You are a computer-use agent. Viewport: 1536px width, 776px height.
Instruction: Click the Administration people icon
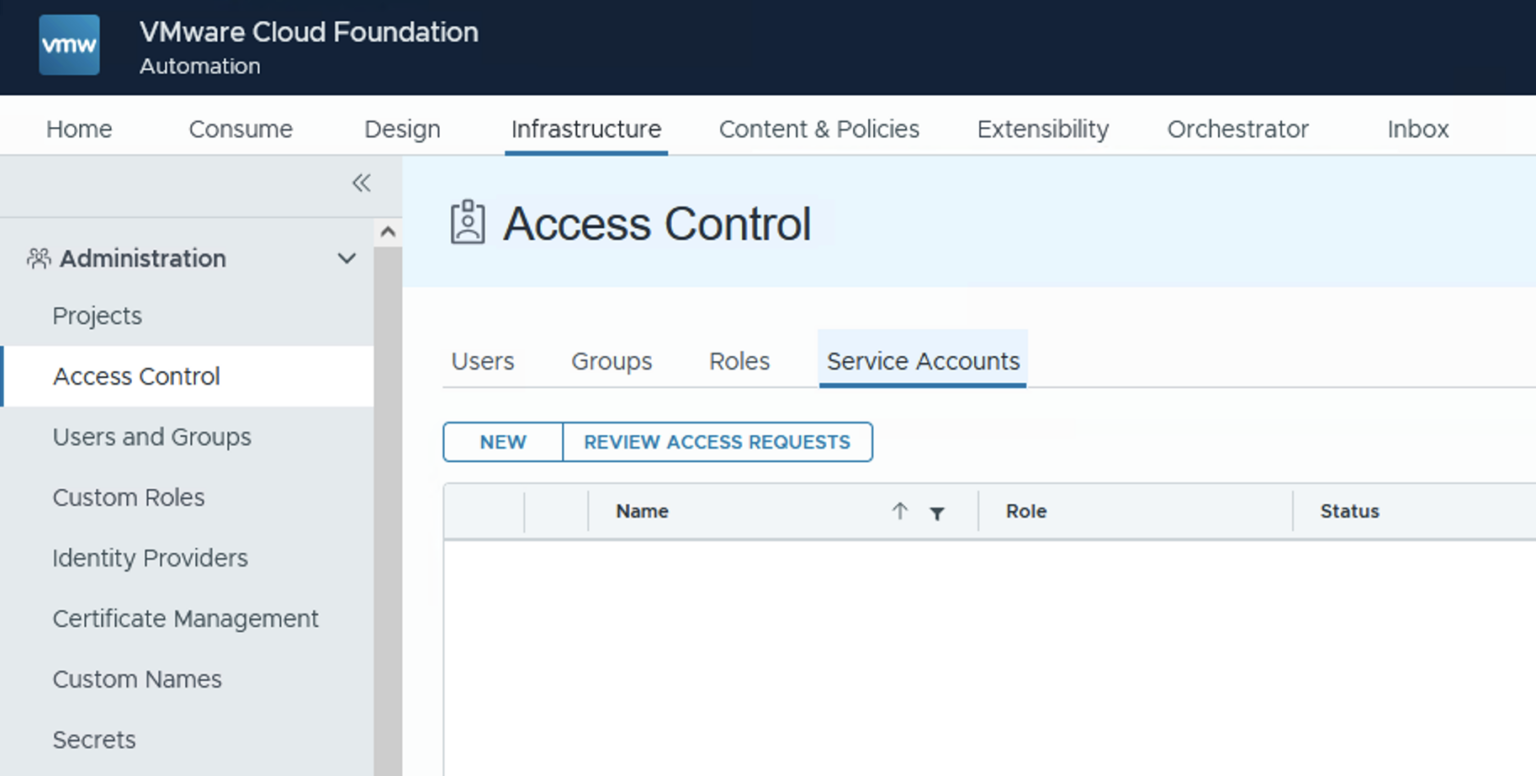pos(38,258)
